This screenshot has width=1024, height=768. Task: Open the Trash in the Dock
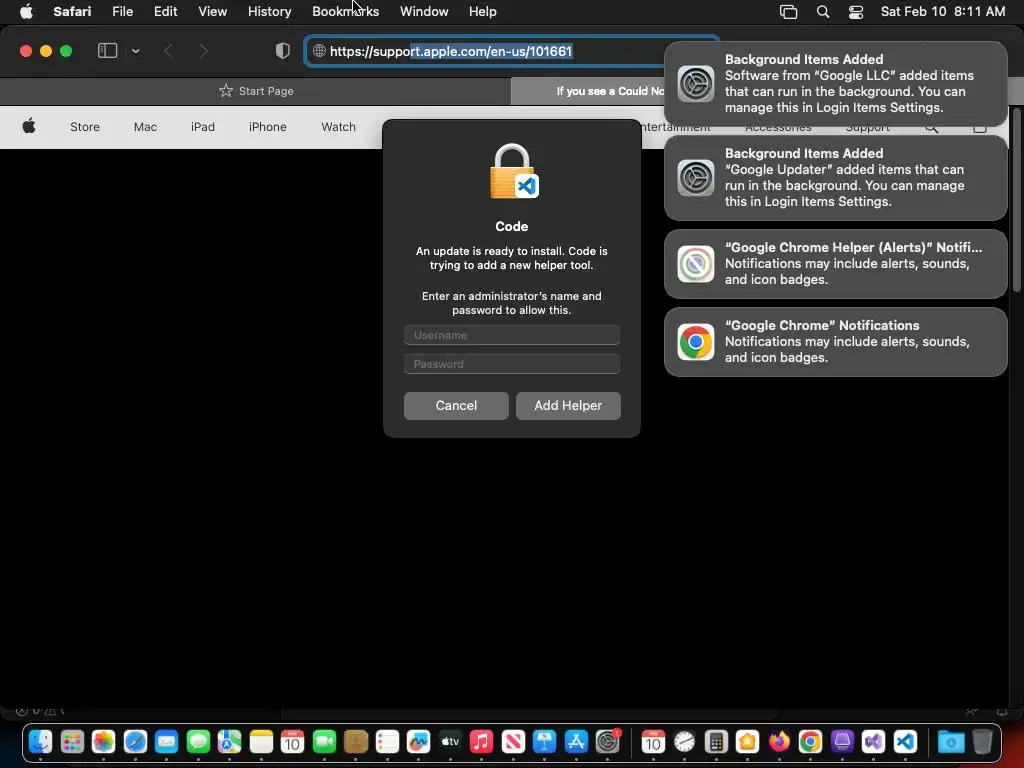click(x=982, y=742)
